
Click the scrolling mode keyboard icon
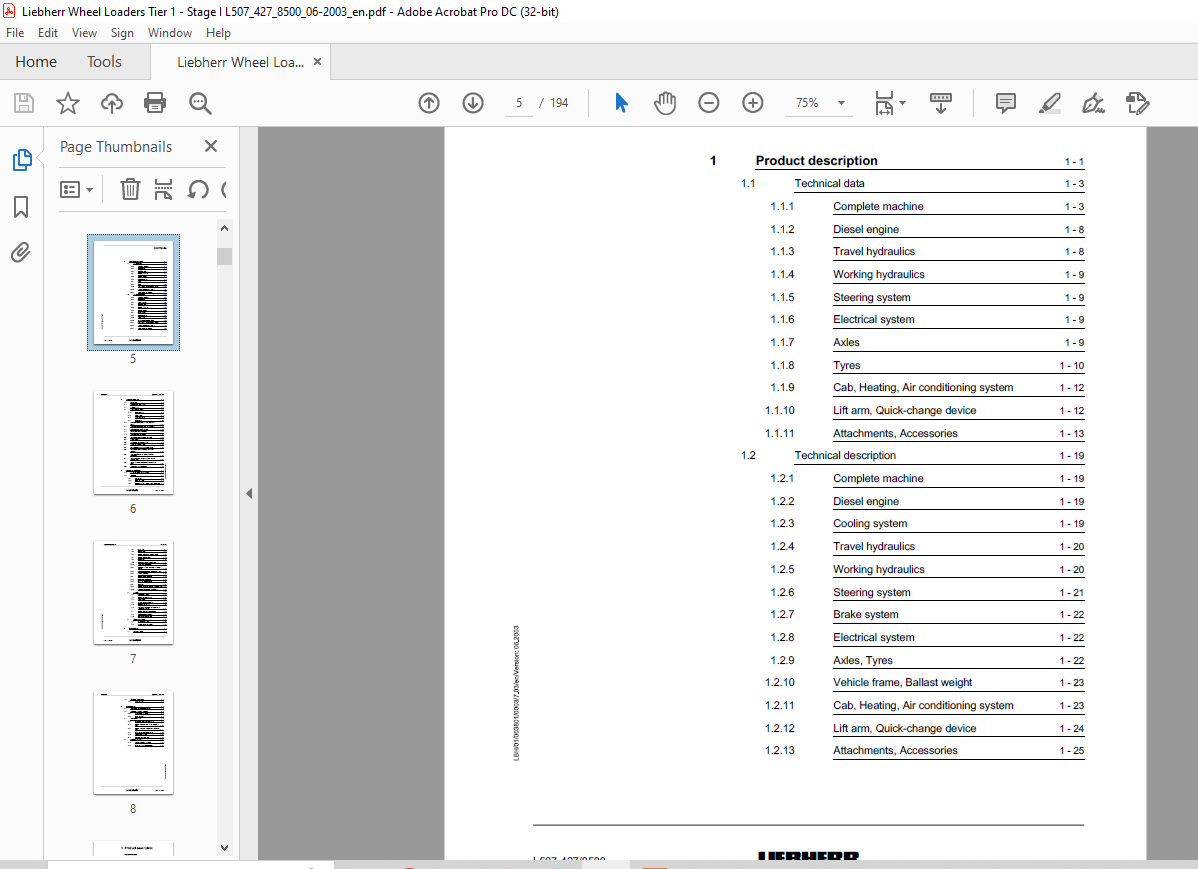(x=941, y=102)
